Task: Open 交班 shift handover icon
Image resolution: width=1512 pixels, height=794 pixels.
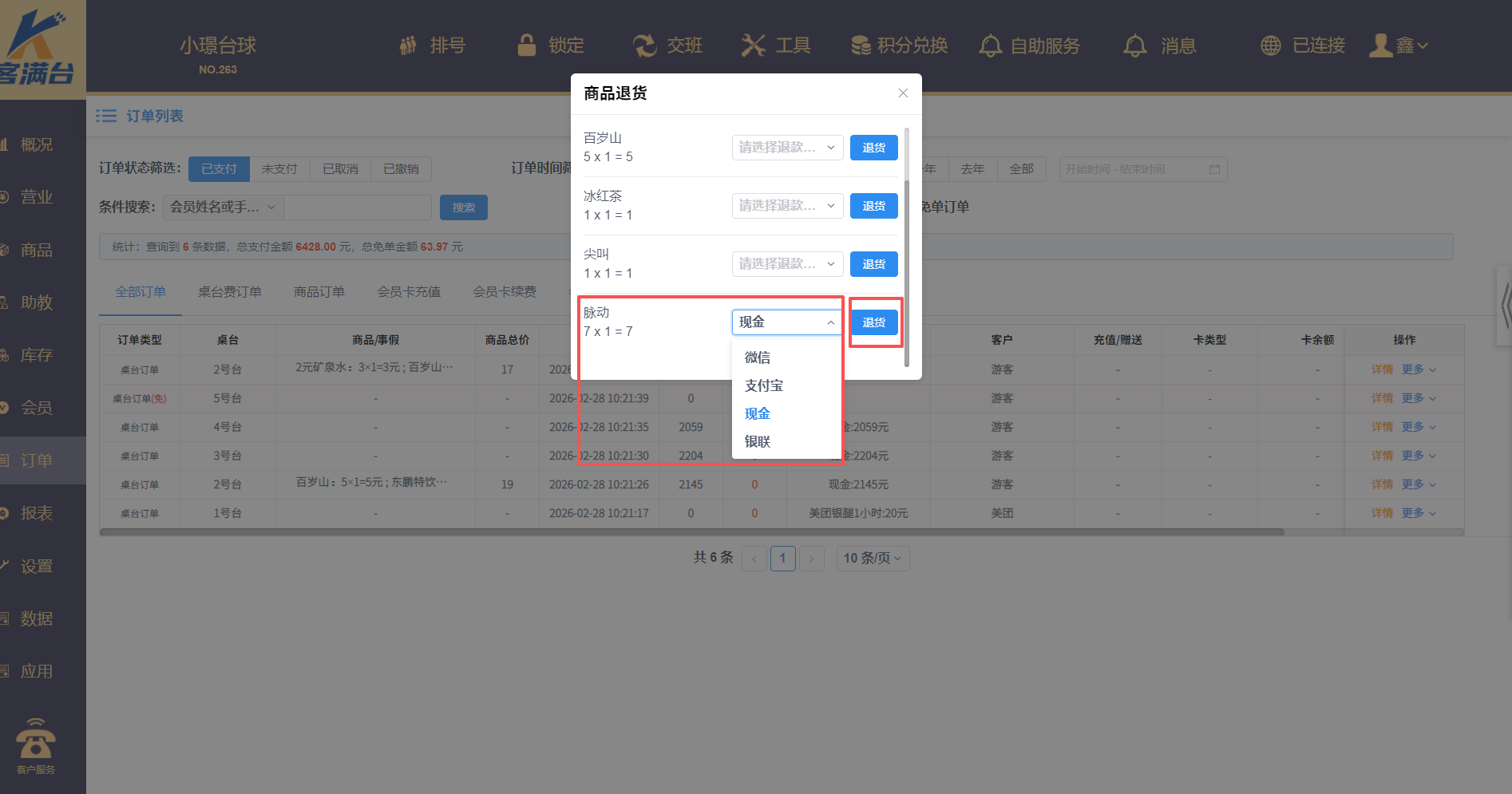Action: coord(644,45)
